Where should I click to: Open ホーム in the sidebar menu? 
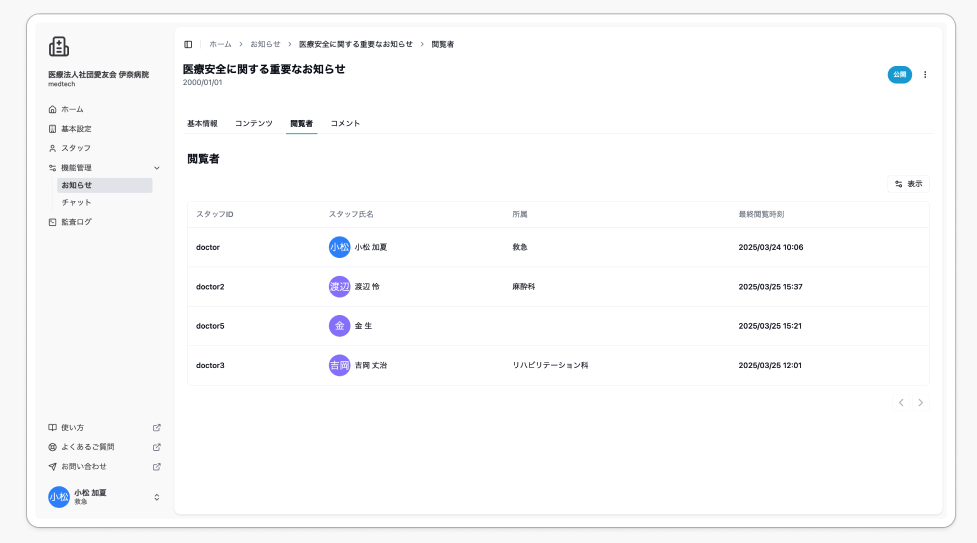tap(72, 109)
